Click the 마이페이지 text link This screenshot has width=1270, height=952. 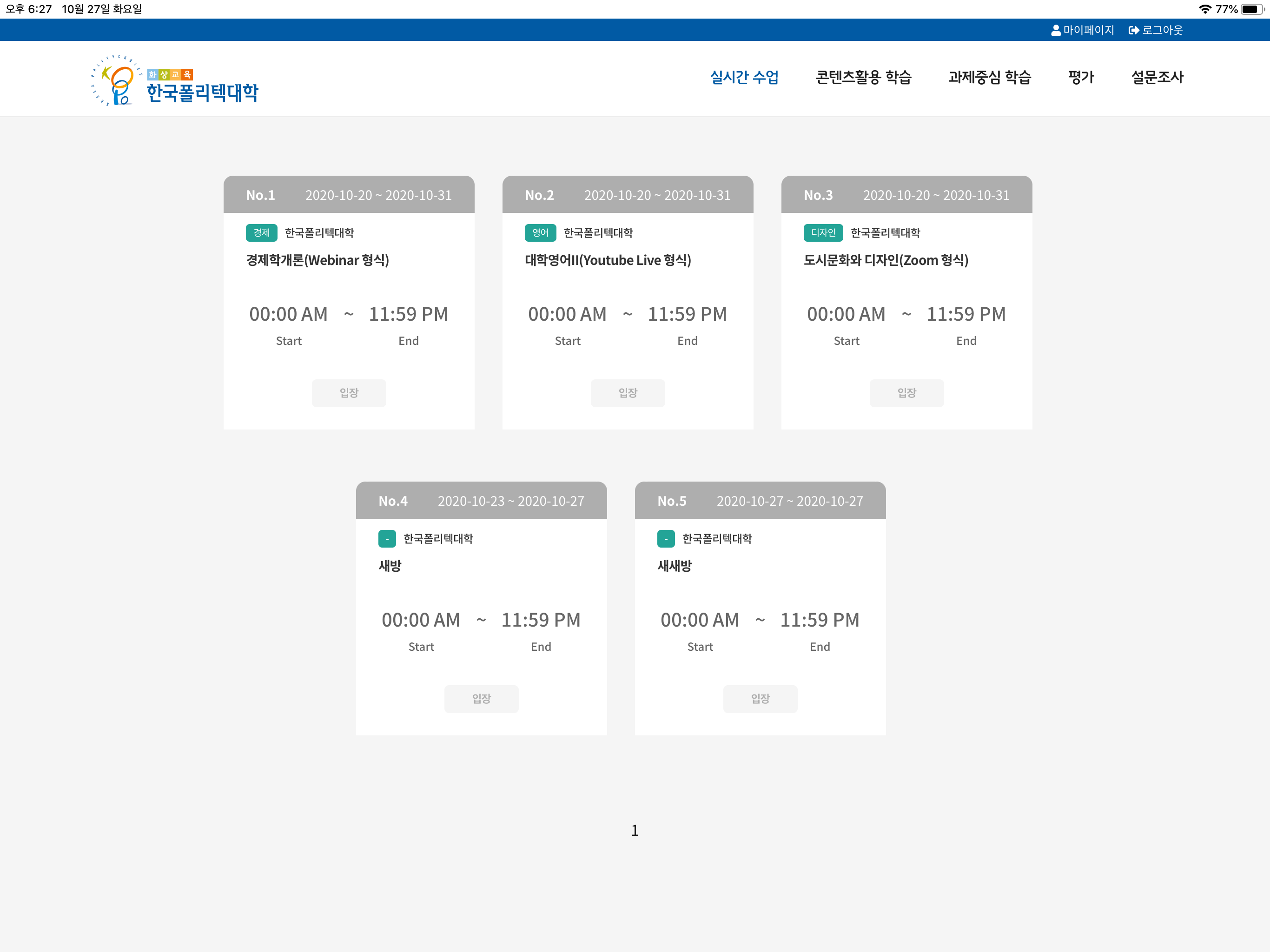click(x=1088, y=30)
